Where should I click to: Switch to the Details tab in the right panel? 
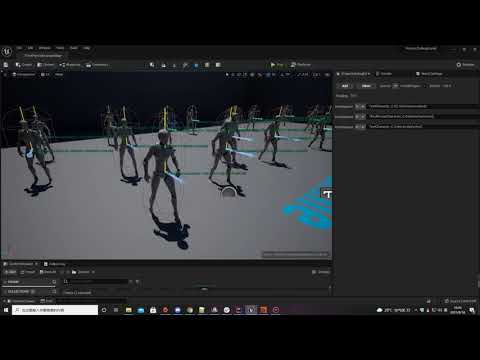pyautogui.click(x=384, y=74)
